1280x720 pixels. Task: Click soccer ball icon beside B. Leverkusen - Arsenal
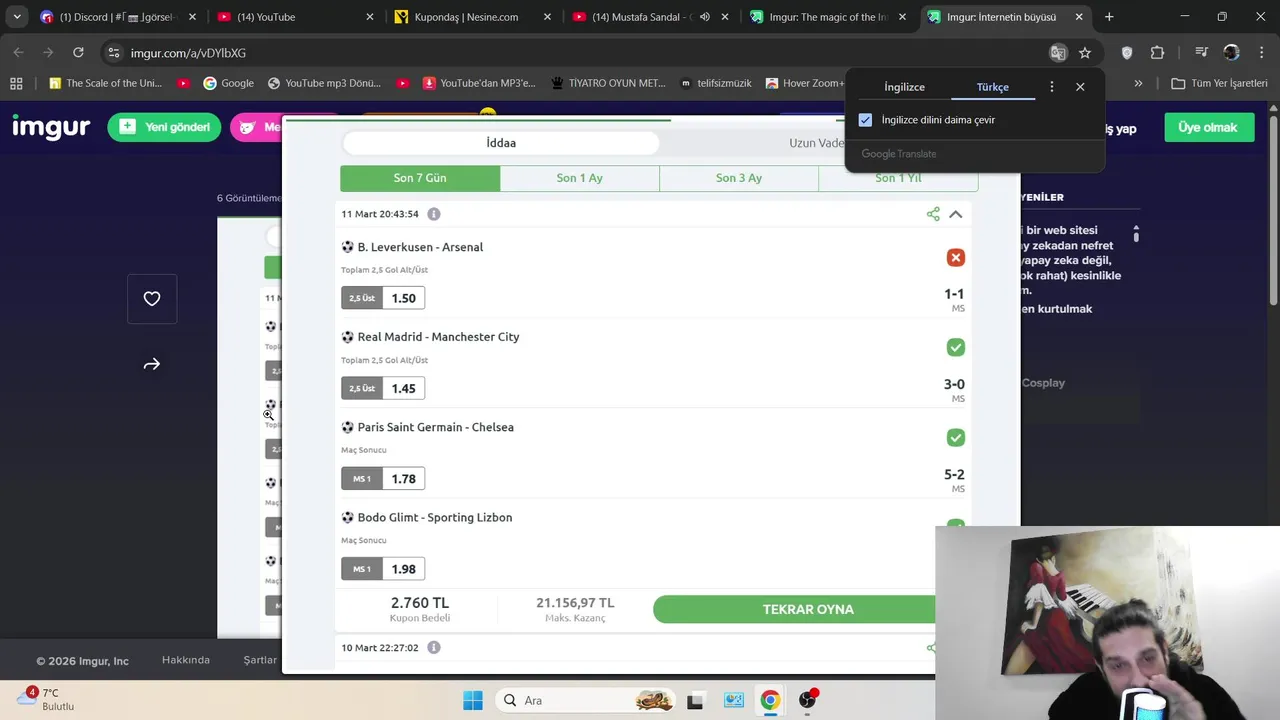tap(348, 247)
